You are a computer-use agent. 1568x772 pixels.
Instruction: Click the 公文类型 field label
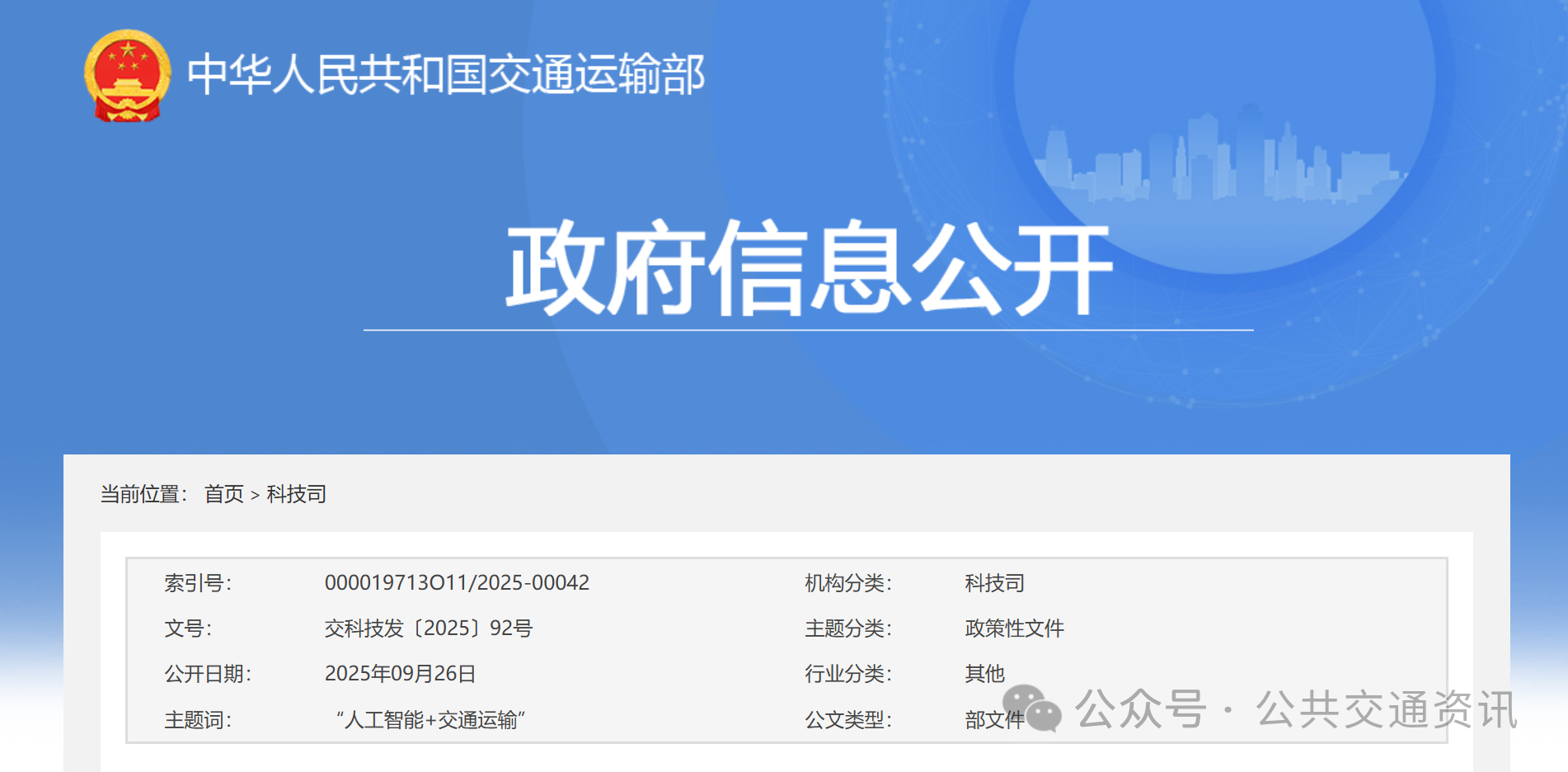(x=847, y=720)
